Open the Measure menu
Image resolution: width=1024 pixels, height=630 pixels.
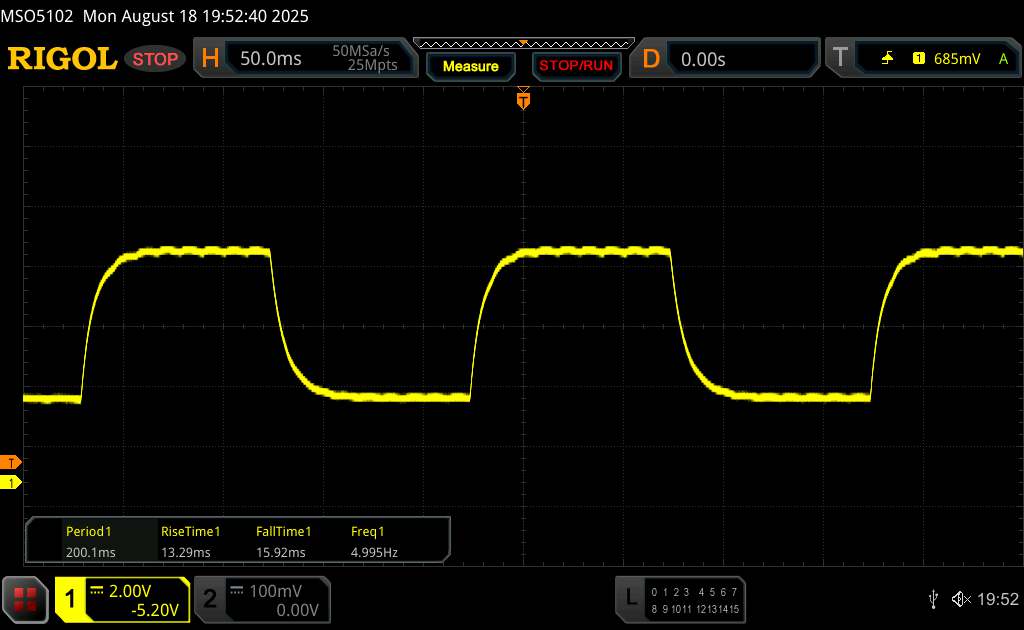pyautogui.click(x=470, y=66)
